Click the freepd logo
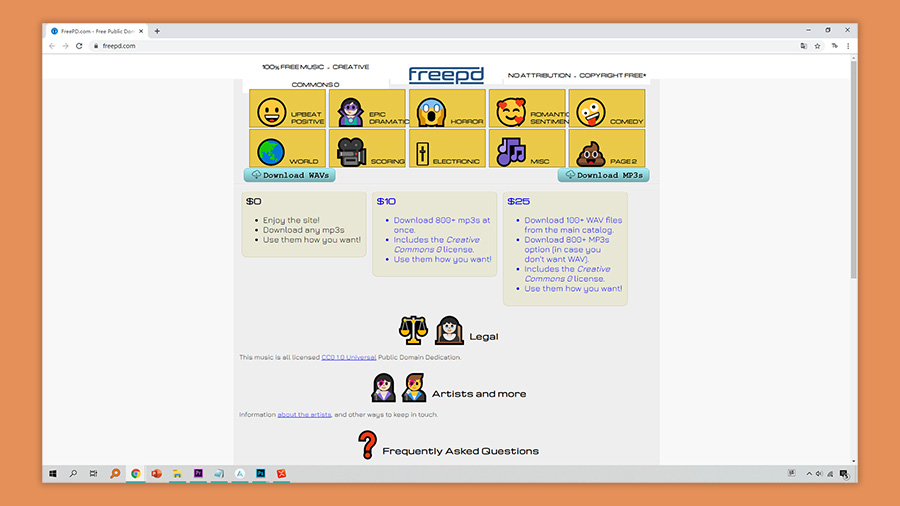Viewport: 900px width, 506px height. (446, 75)
